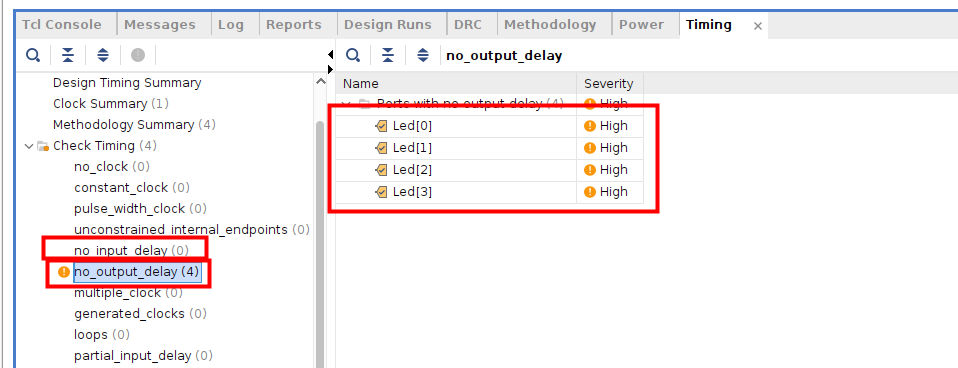Open the Messages tab
The image size is (958, 368).
point(160,25)
